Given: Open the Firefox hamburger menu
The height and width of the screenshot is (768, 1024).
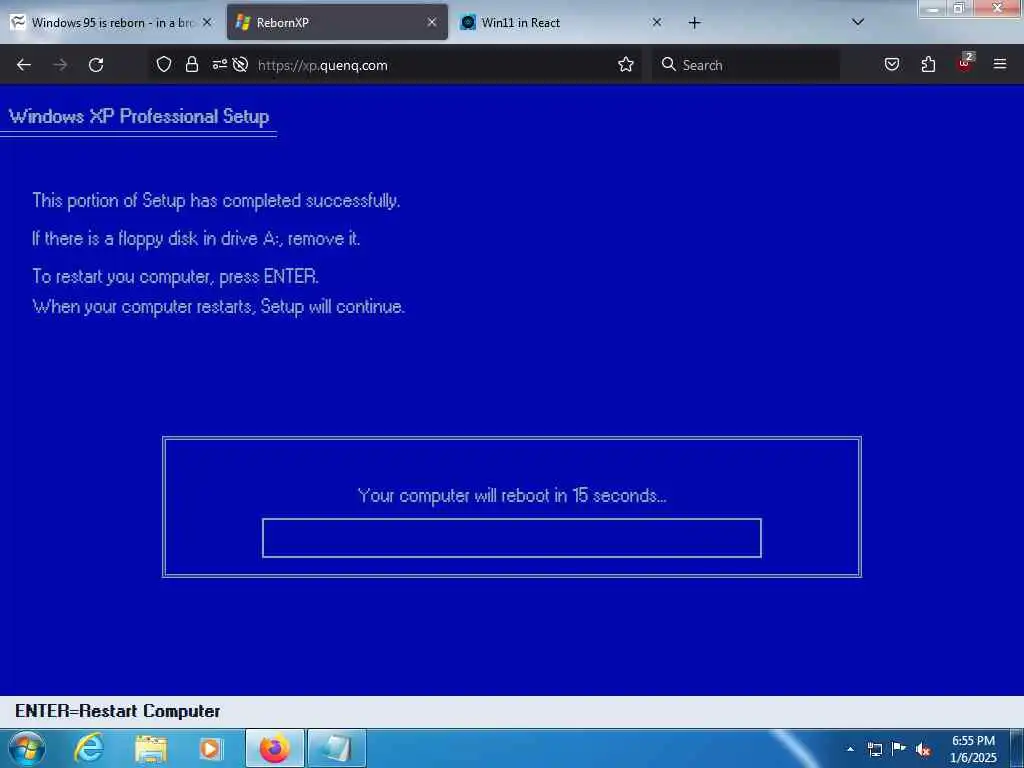Looking at the screenshot, I should click(1000, 65).
